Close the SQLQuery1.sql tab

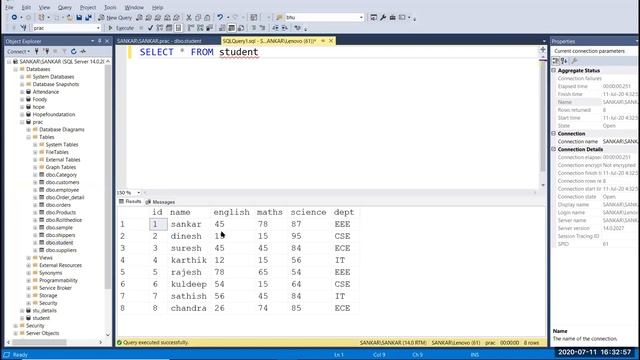point(331,41)
